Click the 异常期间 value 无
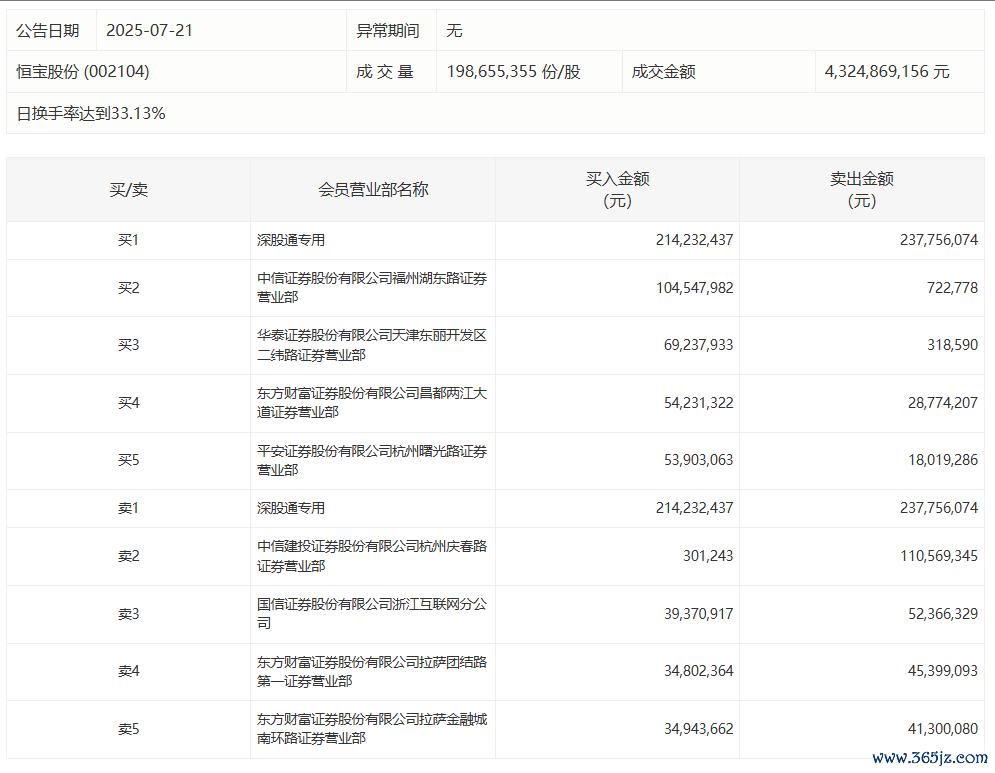Viewport: 995px width, 773px height. (454, 30)
